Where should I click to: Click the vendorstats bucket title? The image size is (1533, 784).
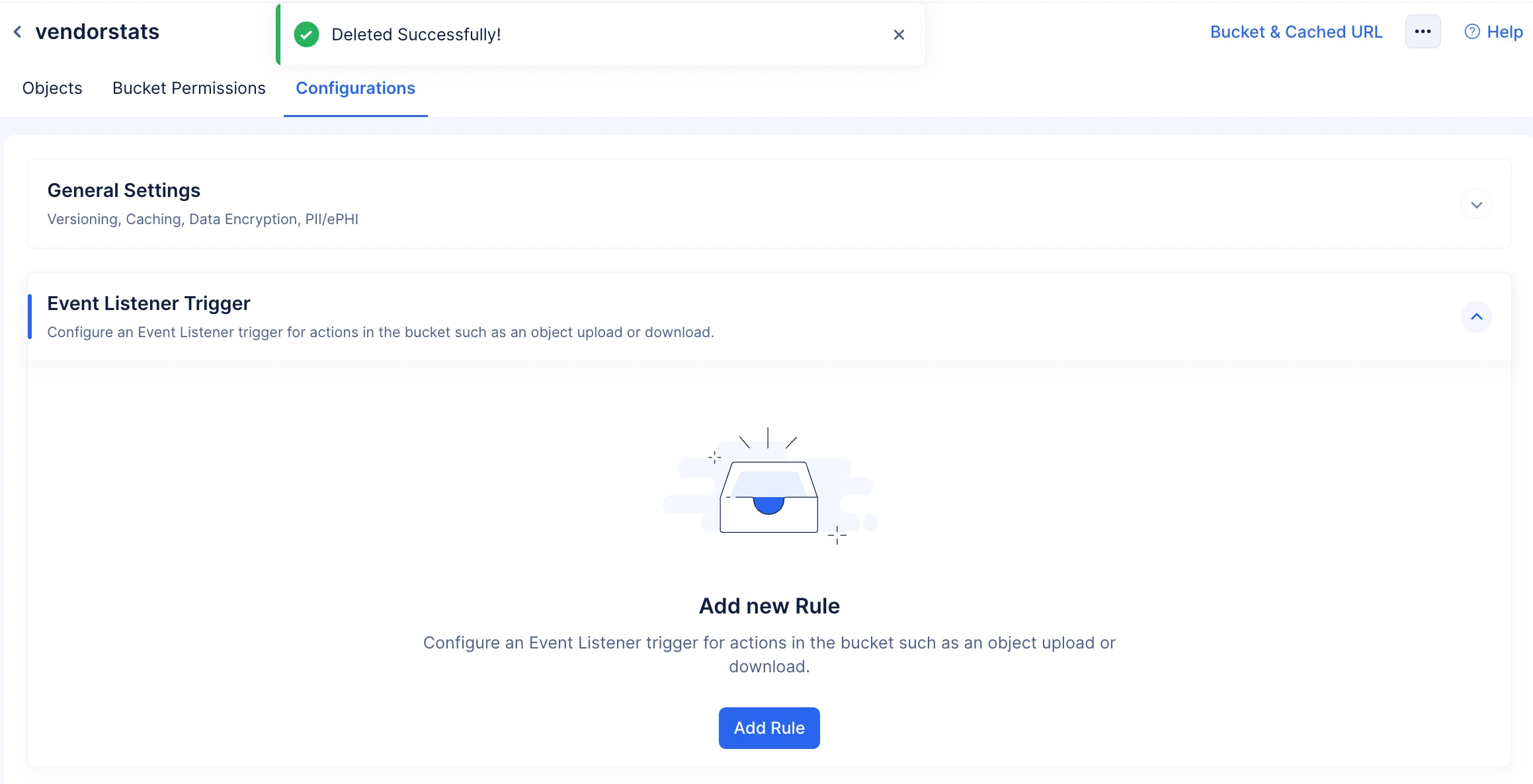[97, 32]
